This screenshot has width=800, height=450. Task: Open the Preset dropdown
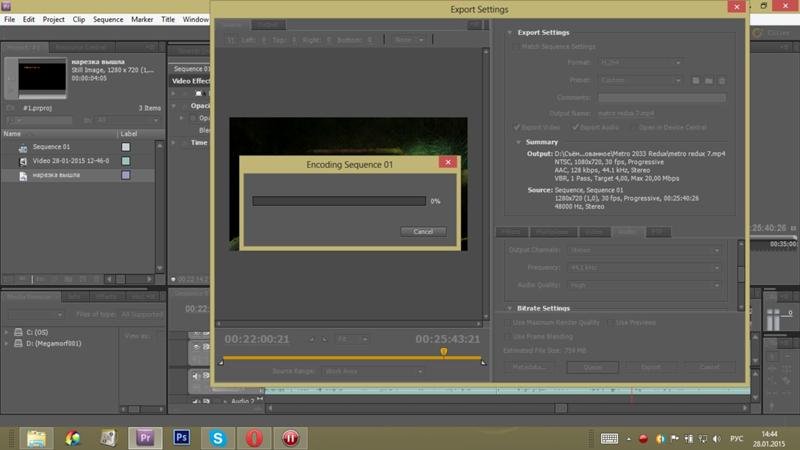pyautogui.click(x=640, y=80)
